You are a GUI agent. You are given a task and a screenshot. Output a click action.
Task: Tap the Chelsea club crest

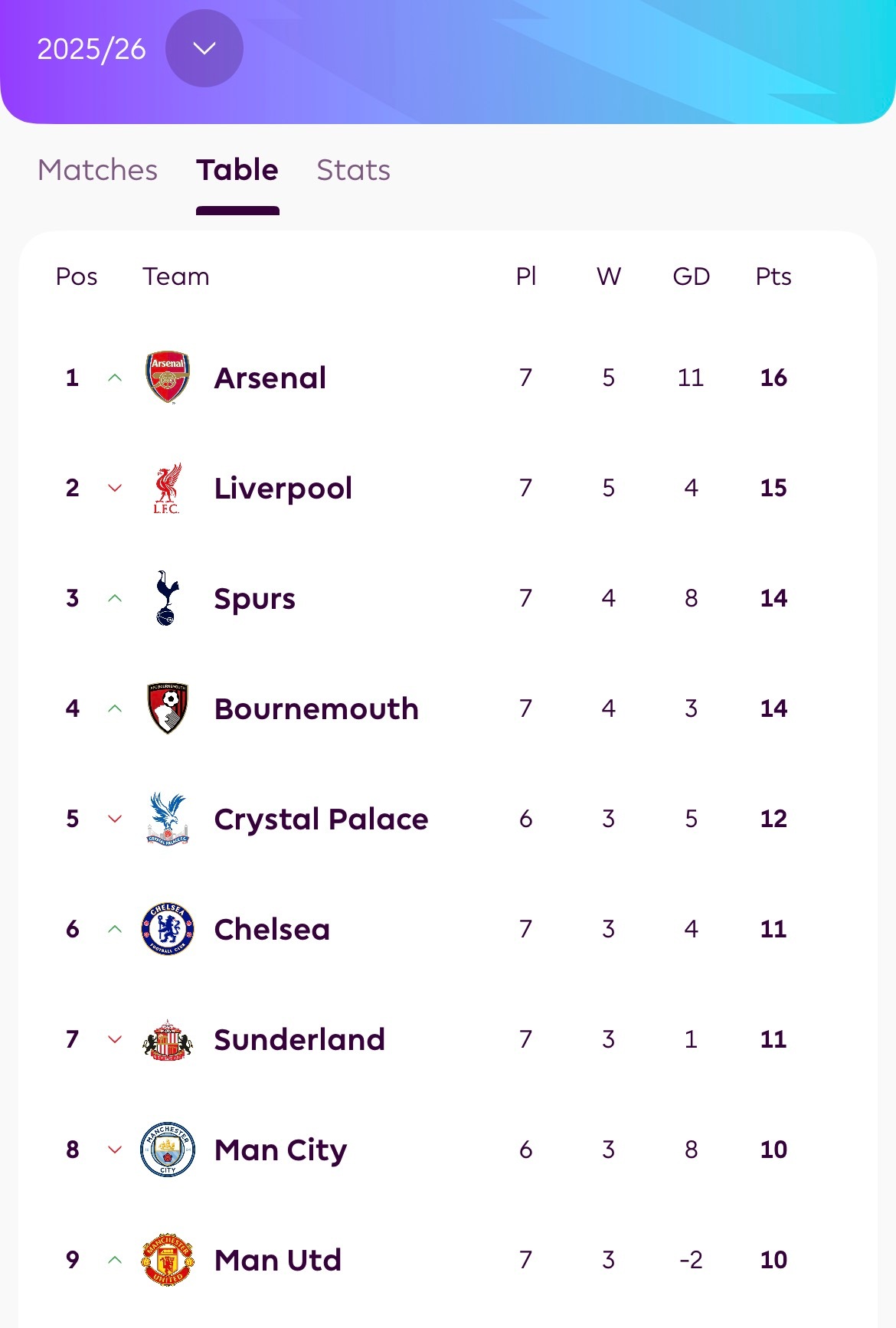pyautogui.click(x=168, y=929)
